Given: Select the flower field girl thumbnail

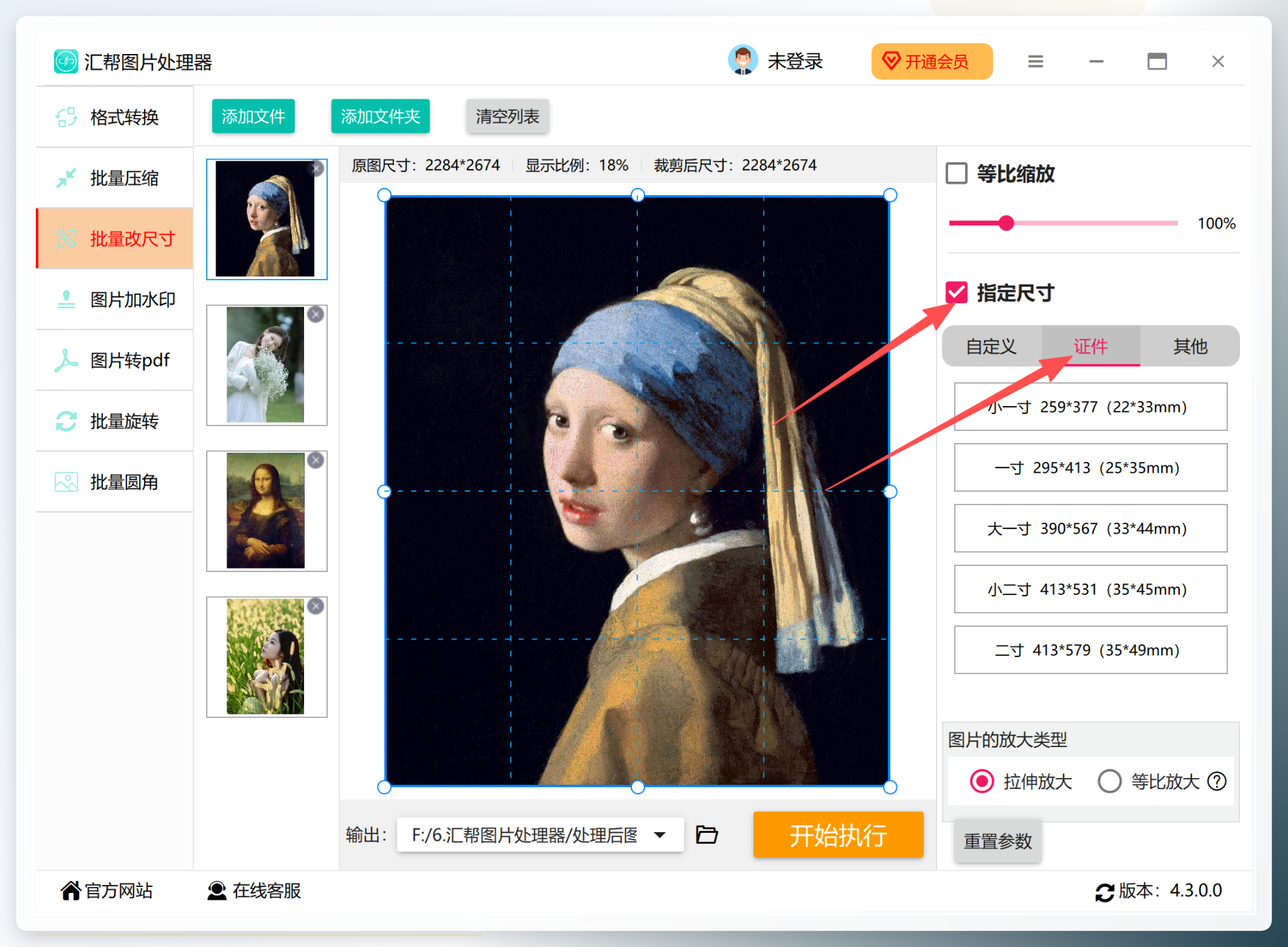Looking at the screenshot, I should coord(266,657).
